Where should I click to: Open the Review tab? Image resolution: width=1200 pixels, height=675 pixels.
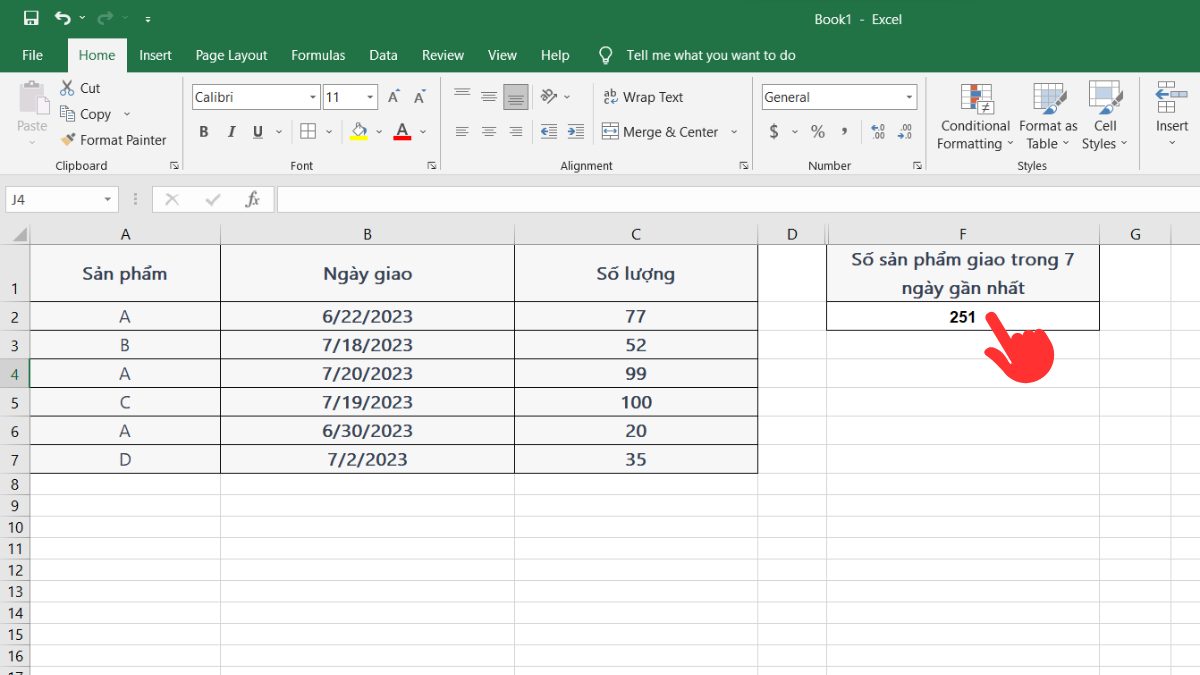point(443,55)
